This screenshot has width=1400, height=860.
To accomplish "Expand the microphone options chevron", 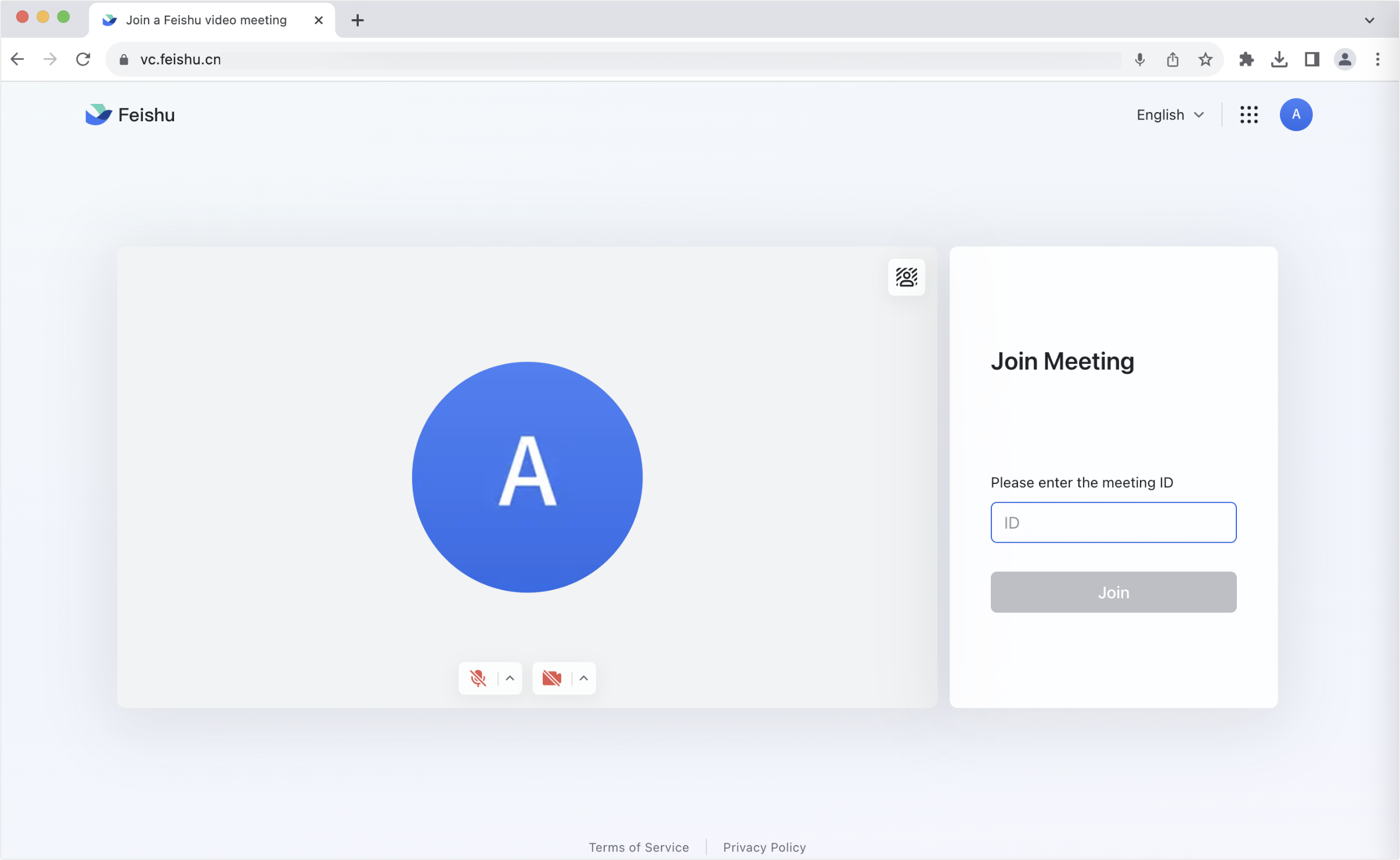I will coord(509,678).
